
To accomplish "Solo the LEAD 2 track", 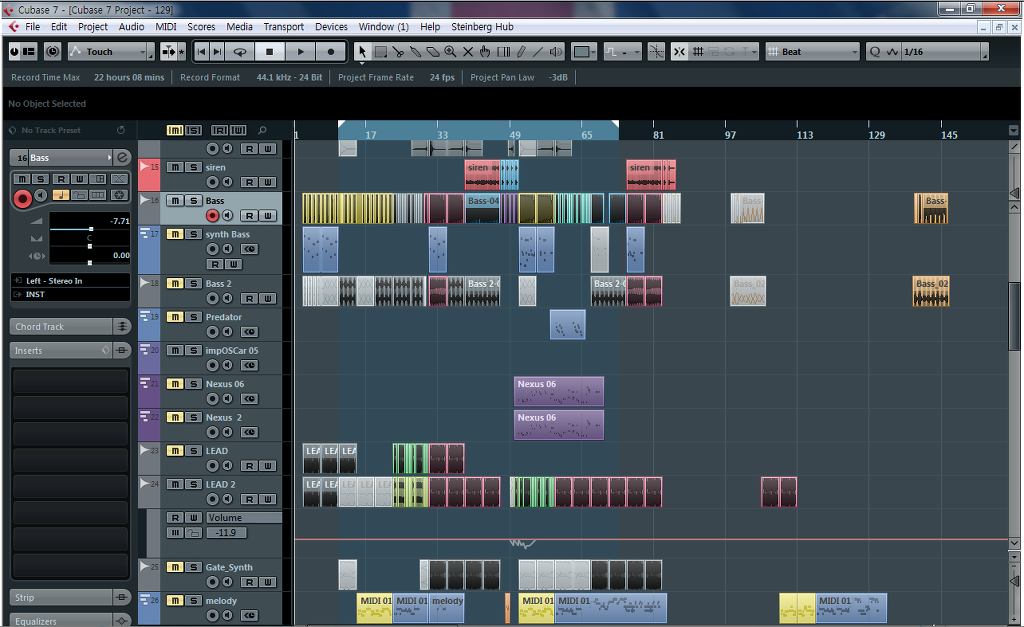I will tap(193, 484).
